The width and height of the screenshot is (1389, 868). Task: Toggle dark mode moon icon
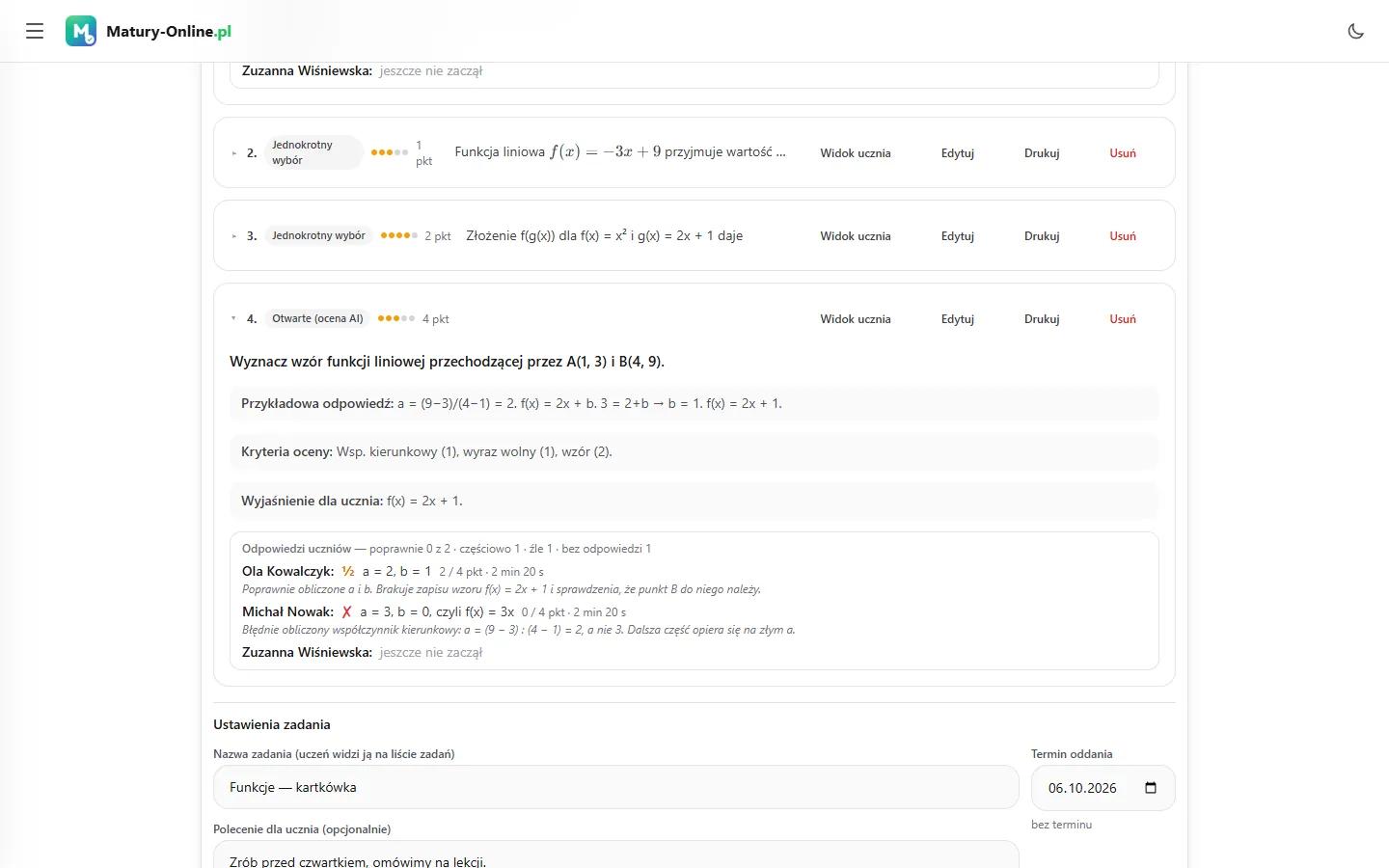1355,31
